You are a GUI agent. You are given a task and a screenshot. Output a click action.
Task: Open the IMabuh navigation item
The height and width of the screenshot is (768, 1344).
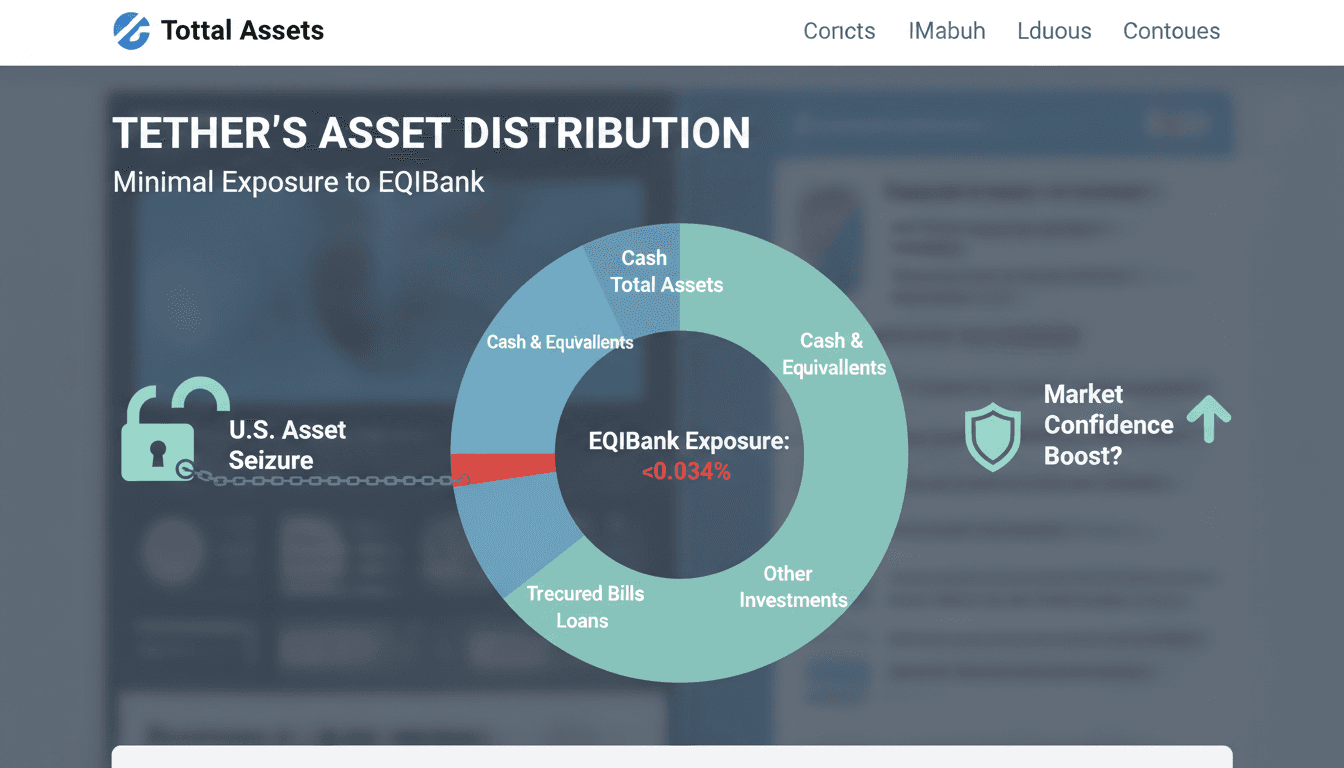(x=946, y=31)
